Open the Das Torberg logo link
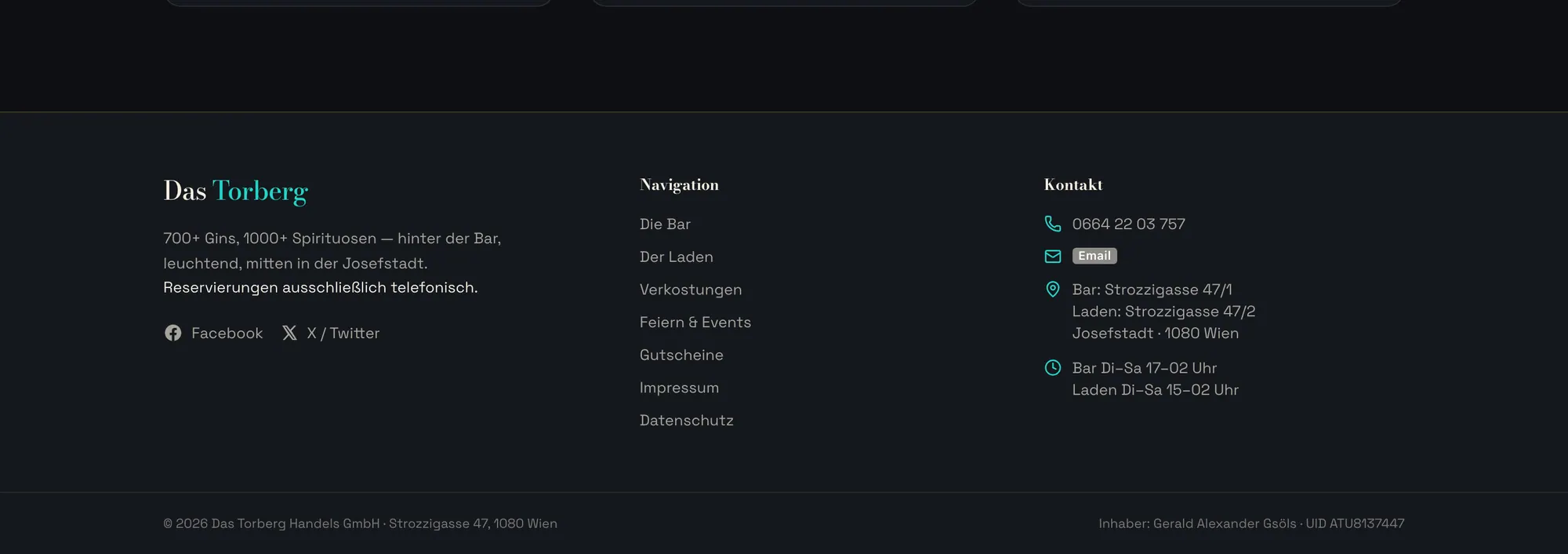 (236, 191)
